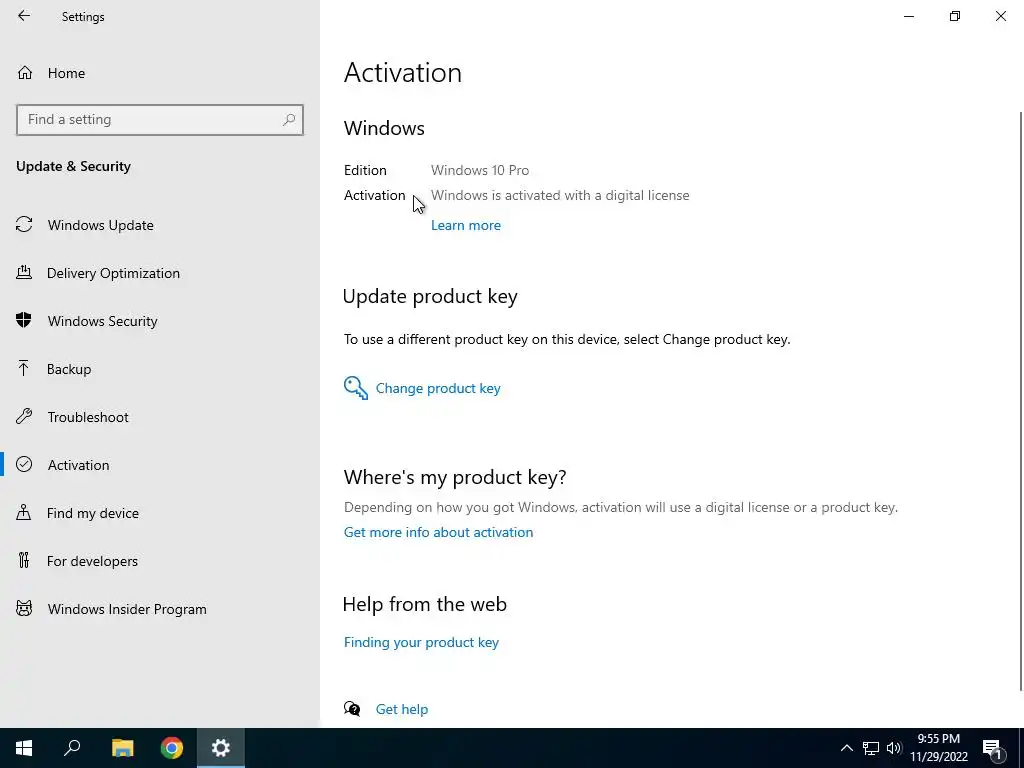1024x768 pixels.
Task: Open the Home icon in sidebar
Action: 25,72
